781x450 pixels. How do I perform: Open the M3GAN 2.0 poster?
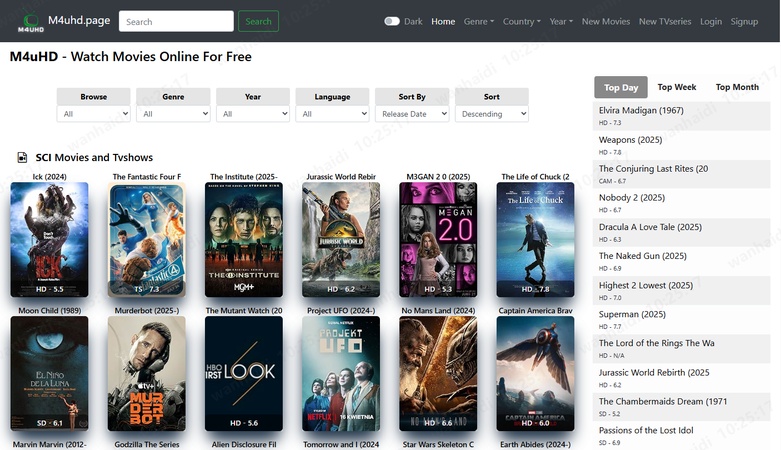(x=438, y=239)
